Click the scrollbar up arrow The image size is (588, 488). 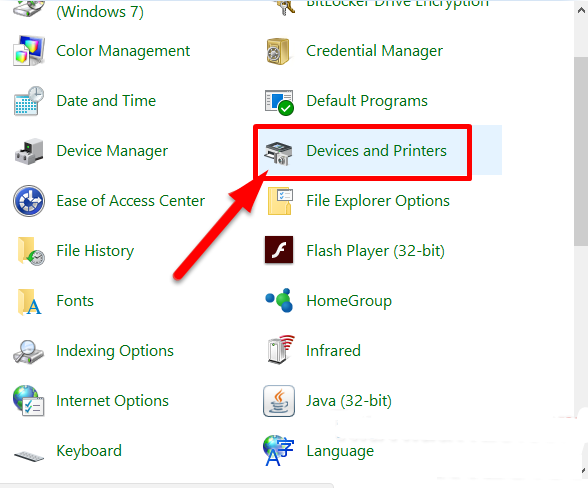[581, 10]
